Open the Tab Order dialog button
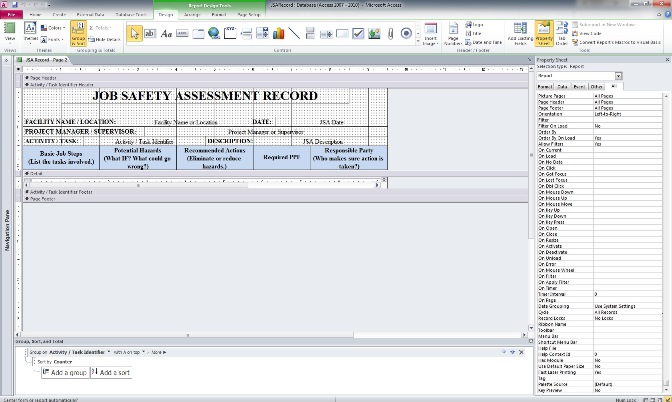The image size is (672, 402). (561, 33)
